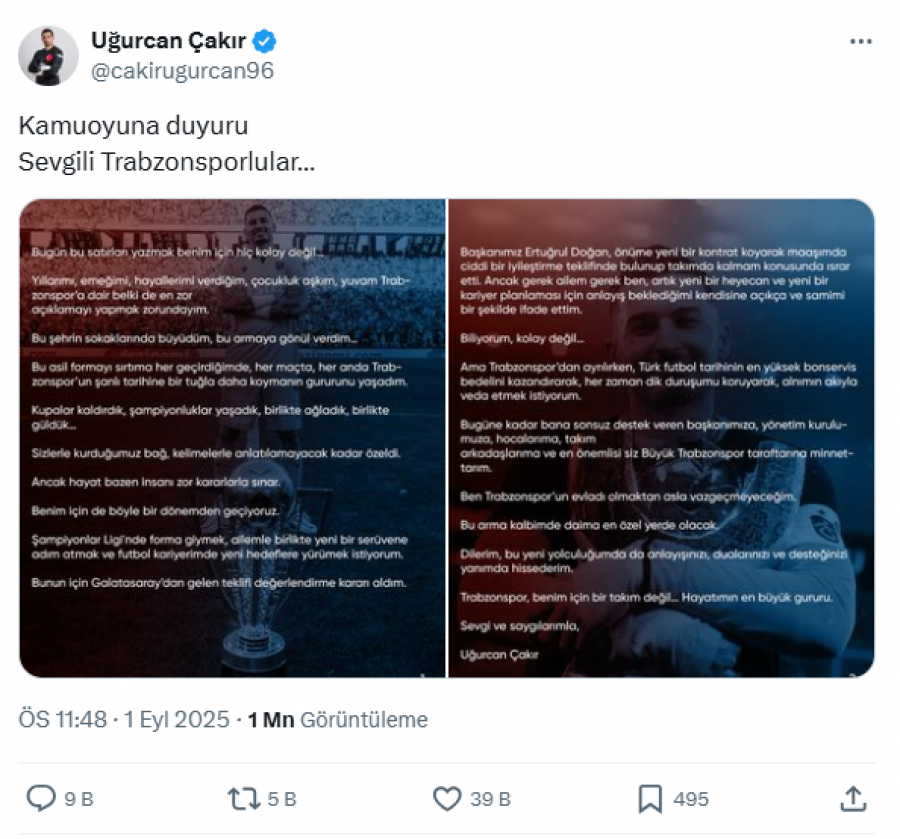
Task: Click the share upload icon
Action: (853, 798)
